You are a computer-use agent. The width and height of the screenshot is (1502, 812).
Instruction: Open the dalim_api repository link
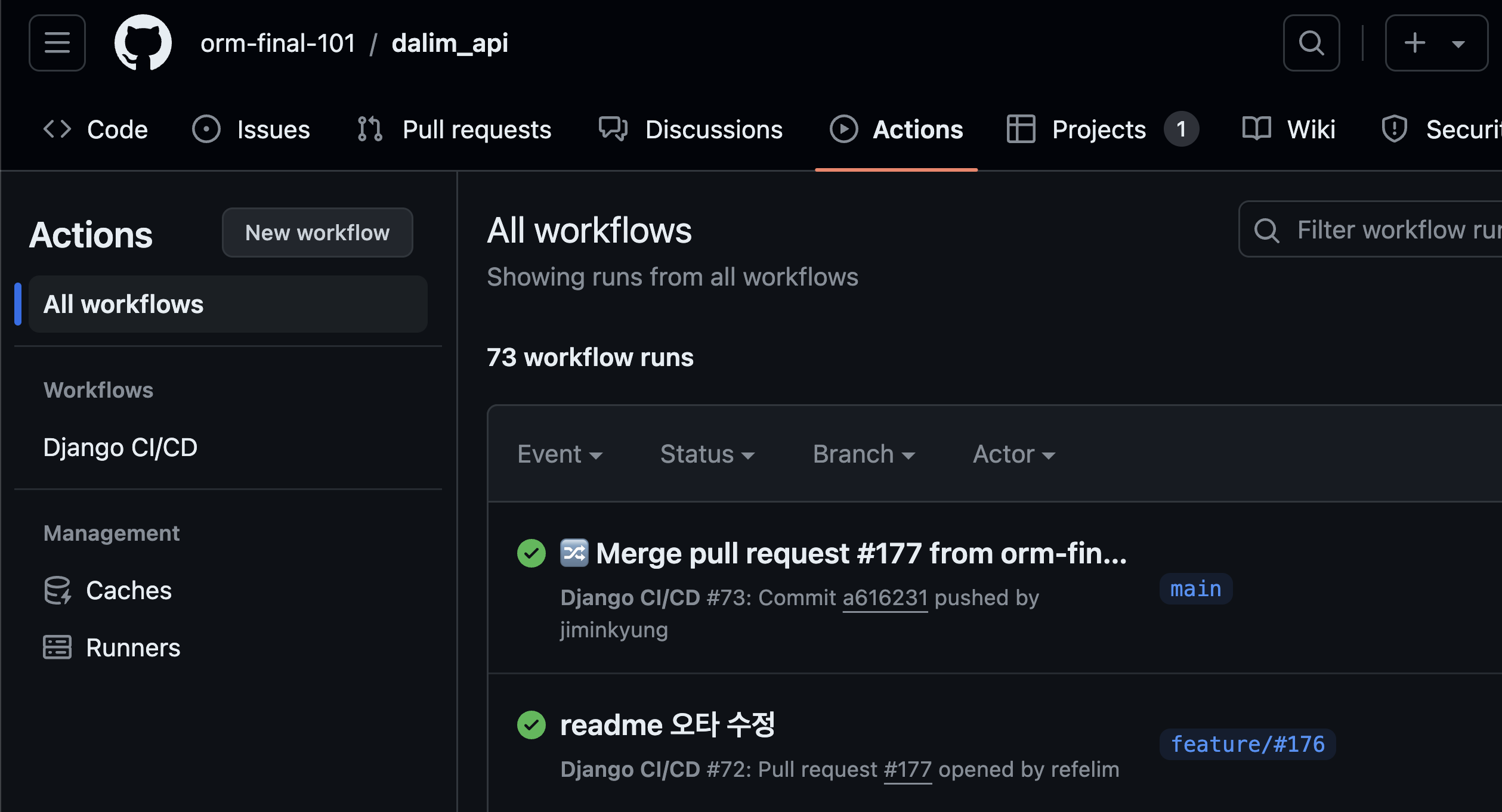click(x=450, y=43)
